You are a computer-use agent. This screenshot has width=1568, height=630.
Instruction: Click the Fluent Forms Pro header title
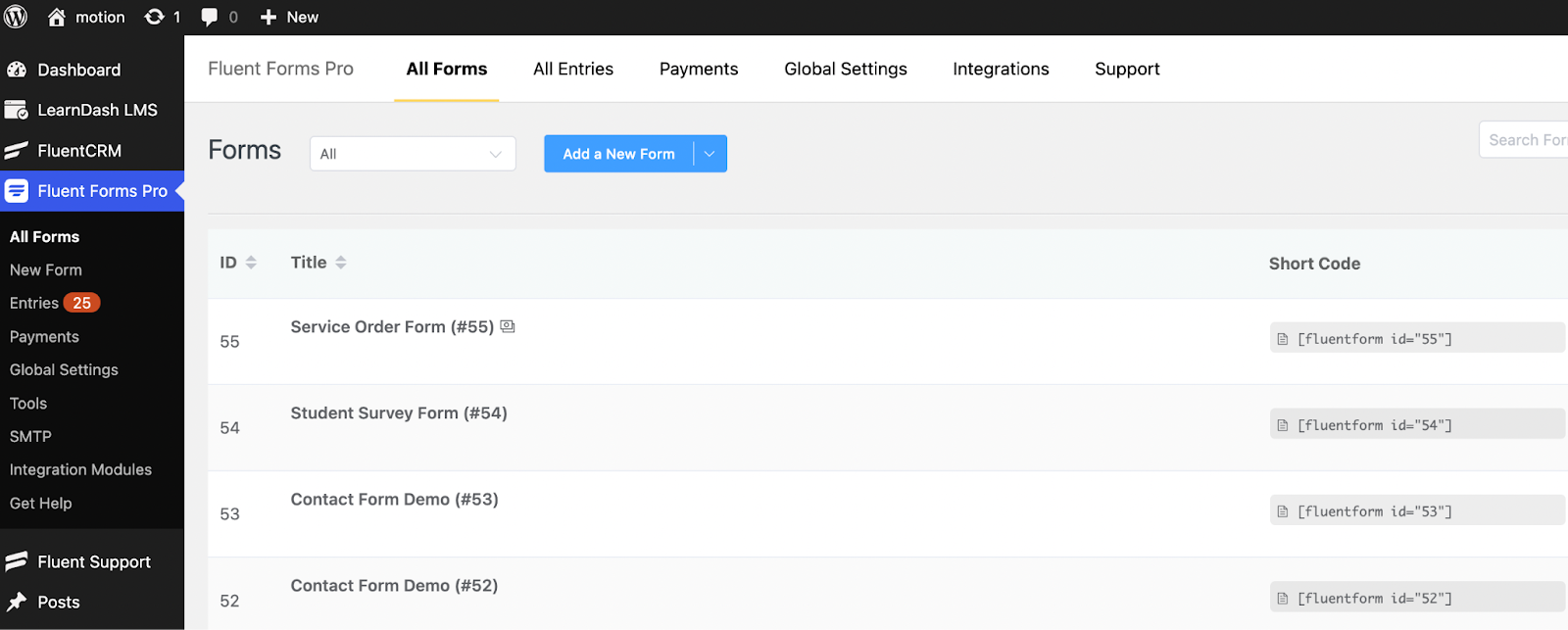[280, 69]
